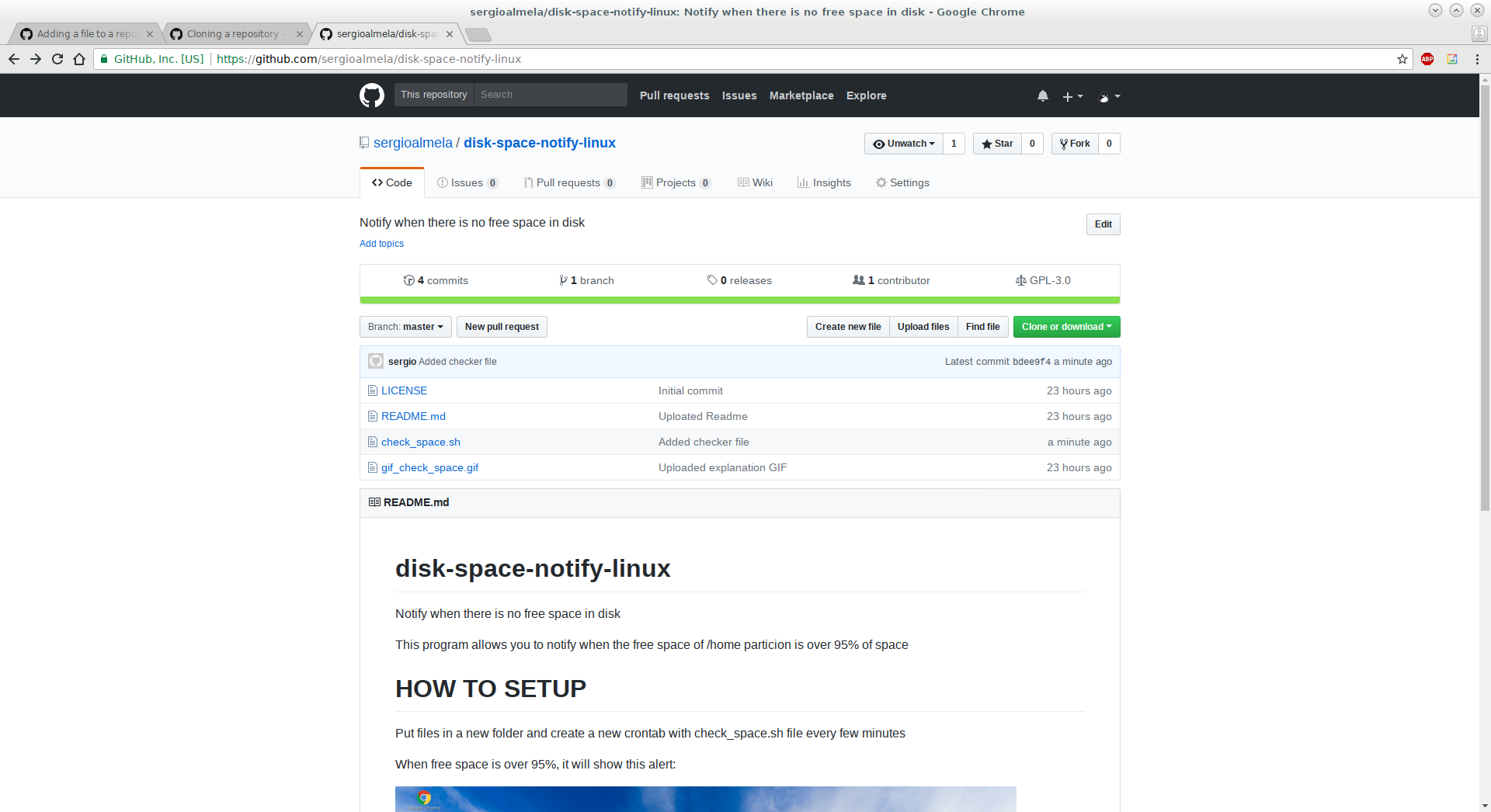1491x812 pixels.
Task: Switch to the Insights tab
Action: (825, 182)
